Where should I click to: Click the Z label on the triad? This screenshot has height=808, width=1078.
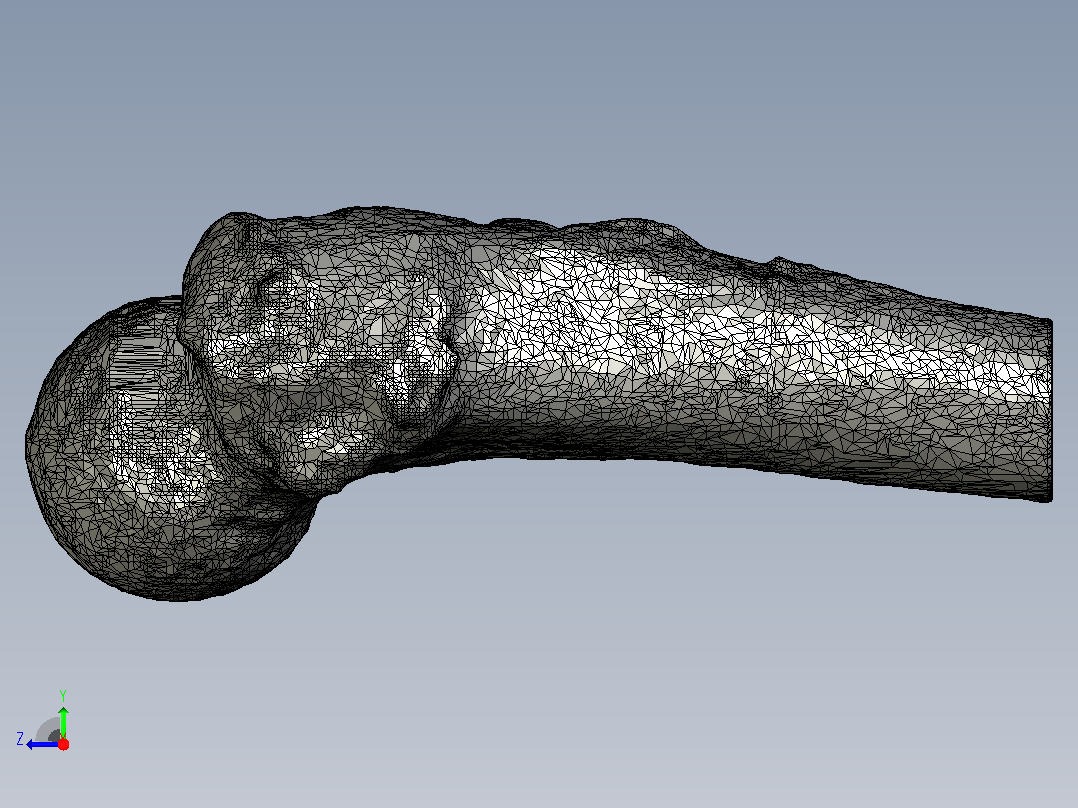(x=20, y=739)
